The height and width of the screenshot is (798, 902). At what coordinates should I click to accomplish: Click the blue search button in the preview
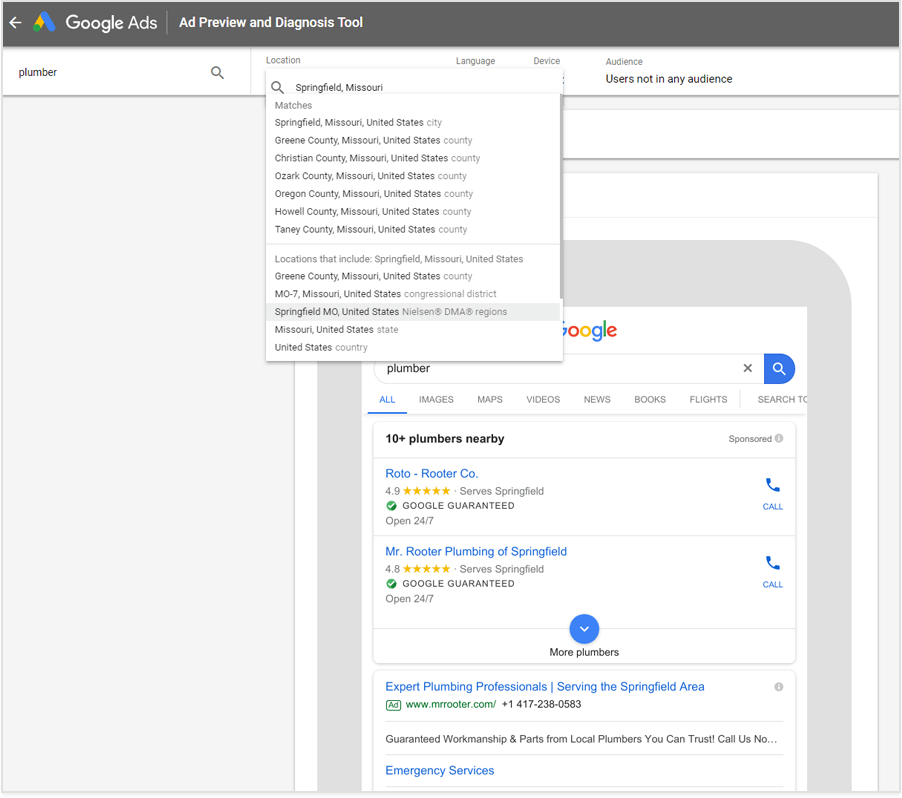(x=779, y=368)
